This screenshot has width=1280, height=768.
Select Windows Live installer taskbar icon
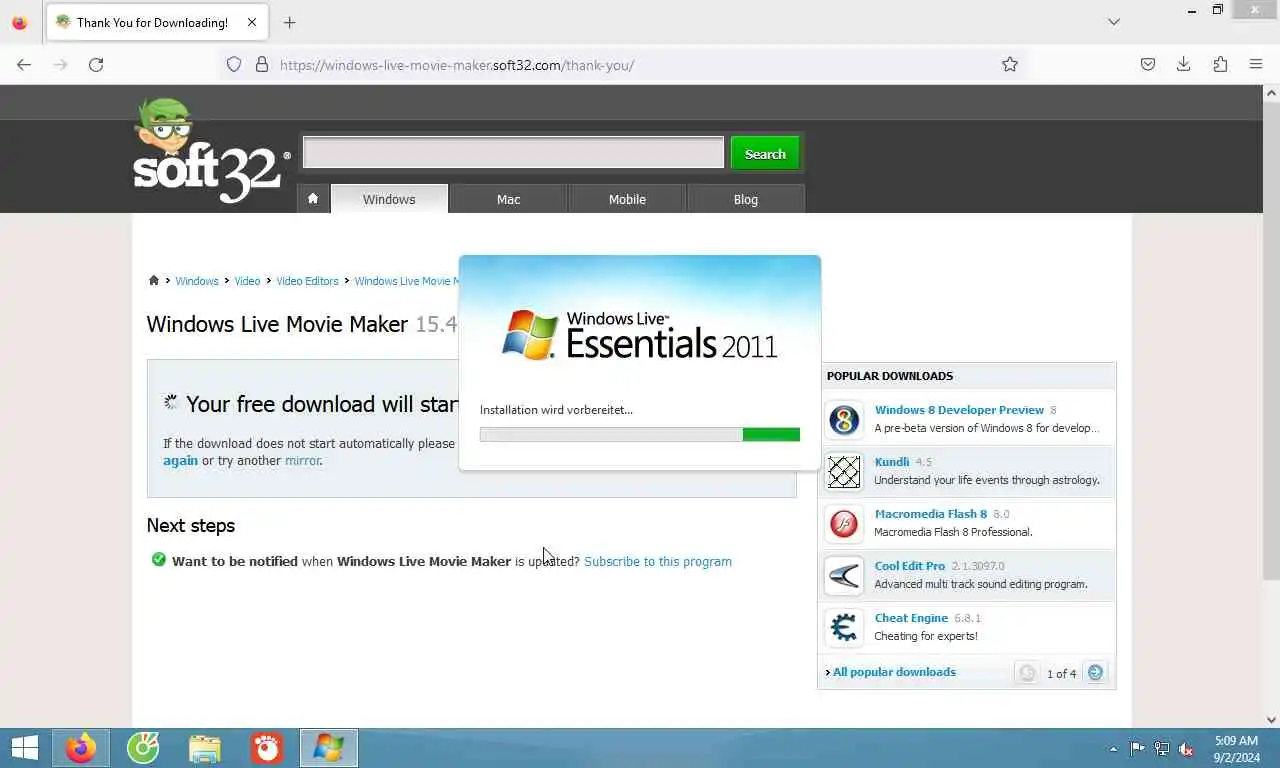click(328, 748)
